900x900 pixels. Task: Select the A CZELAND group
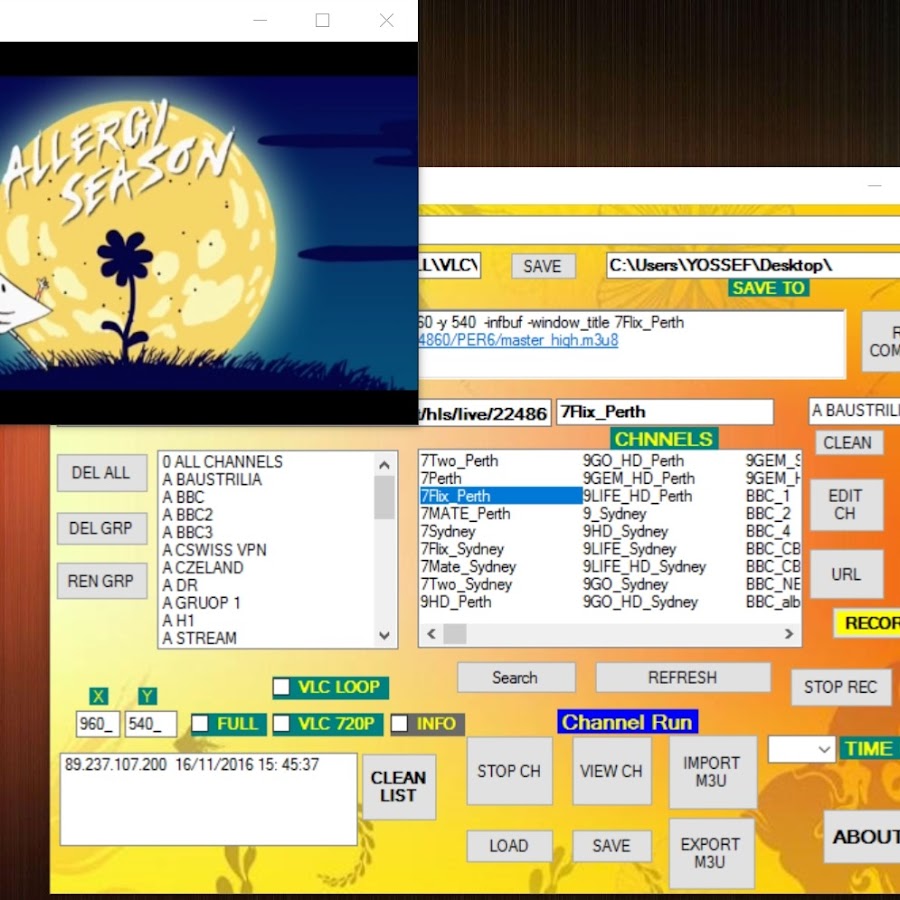(203, 568)
